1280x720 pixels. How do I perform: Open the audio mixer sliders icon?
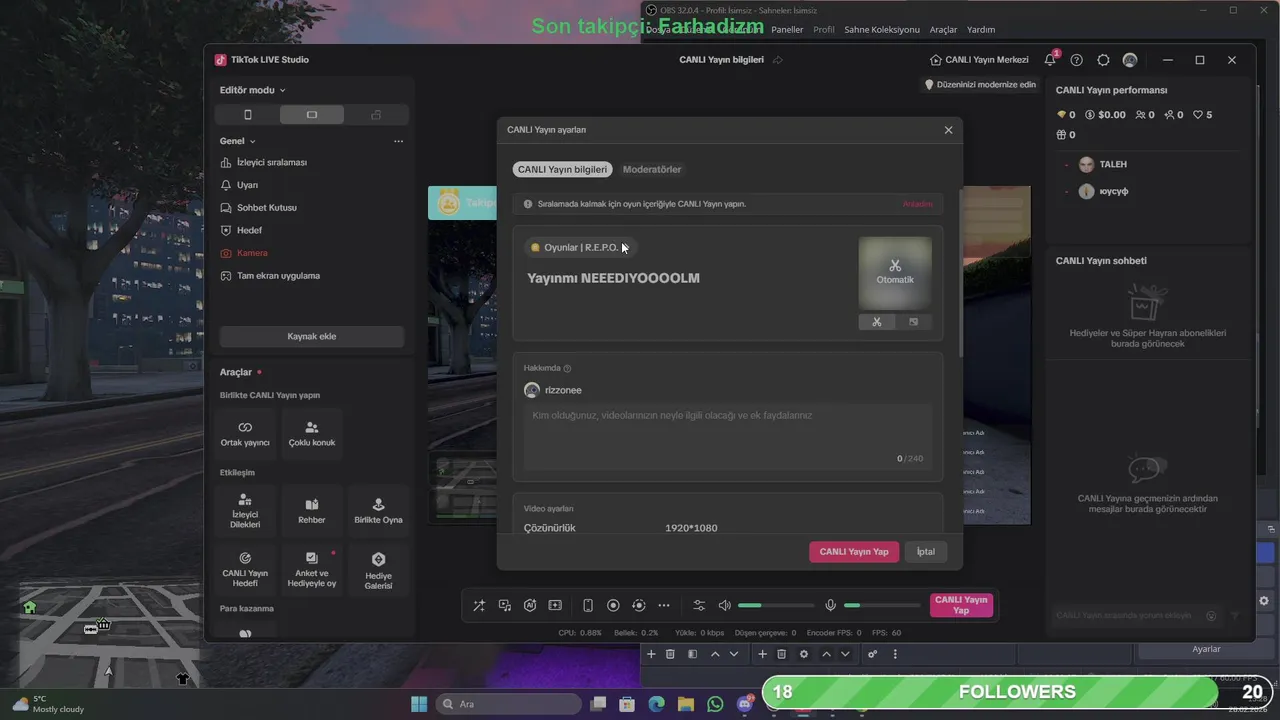(x=699, y=605)
